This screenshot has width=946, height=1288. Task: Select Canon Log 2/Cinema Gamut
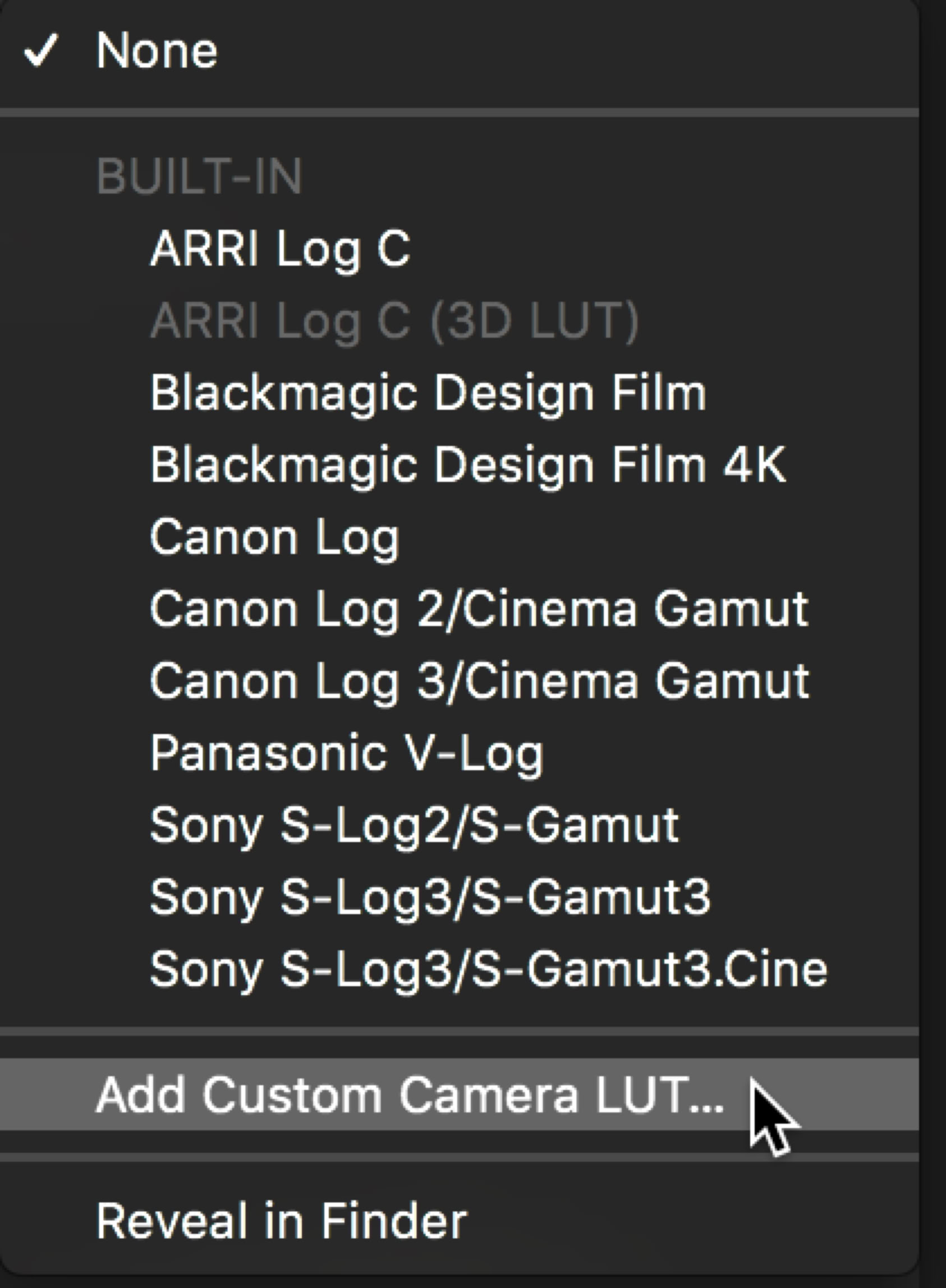tap(479, 610)
